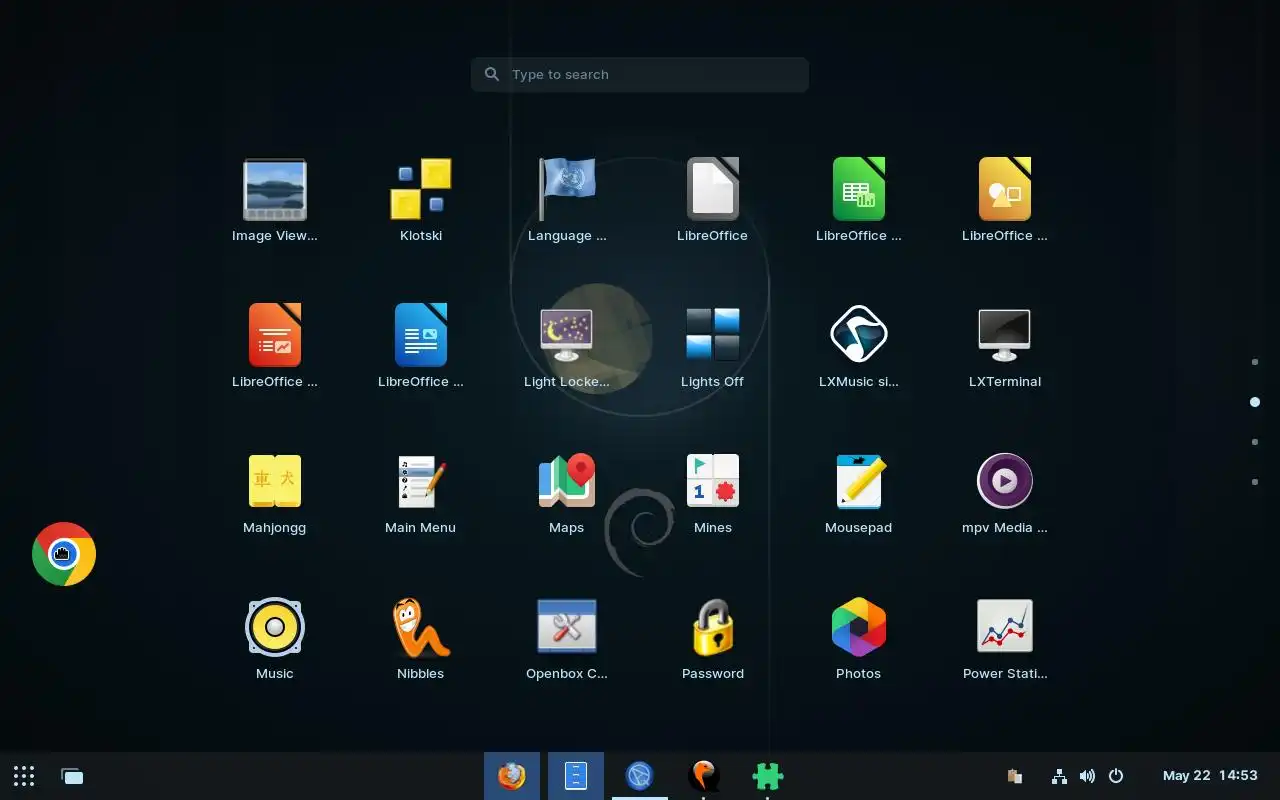Jump to the third app grid page dot
This screenshot has height=800, width=1280.
(1255, 442)
